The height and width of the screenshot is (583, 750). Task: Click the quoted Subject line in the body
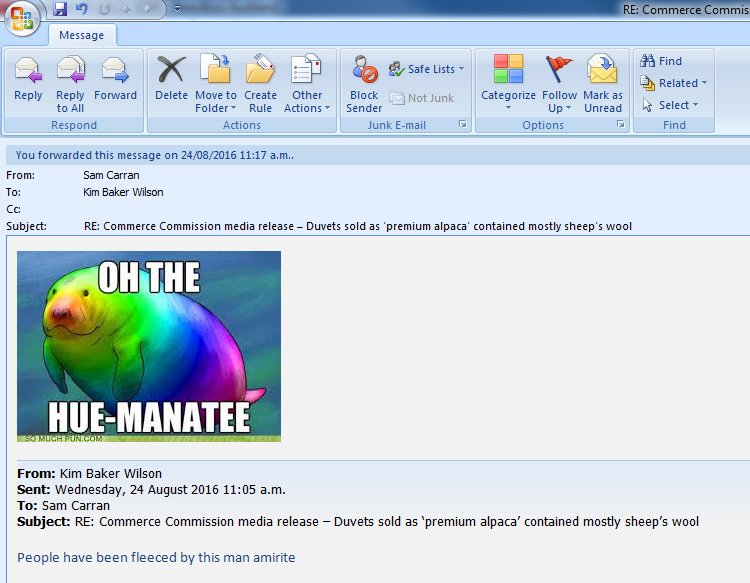pyautogui.click(x=358, y=522)
